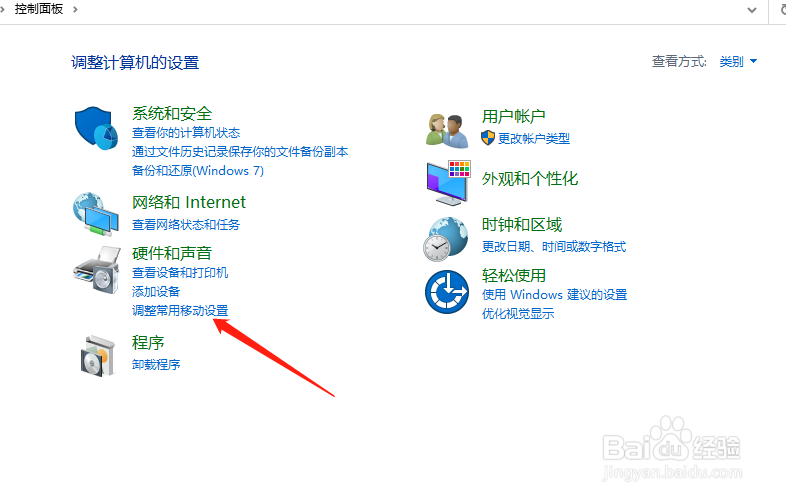Open 查看网络状态和任务 link
This screenshot has height=500, width=786.
(x=186, y=224)
